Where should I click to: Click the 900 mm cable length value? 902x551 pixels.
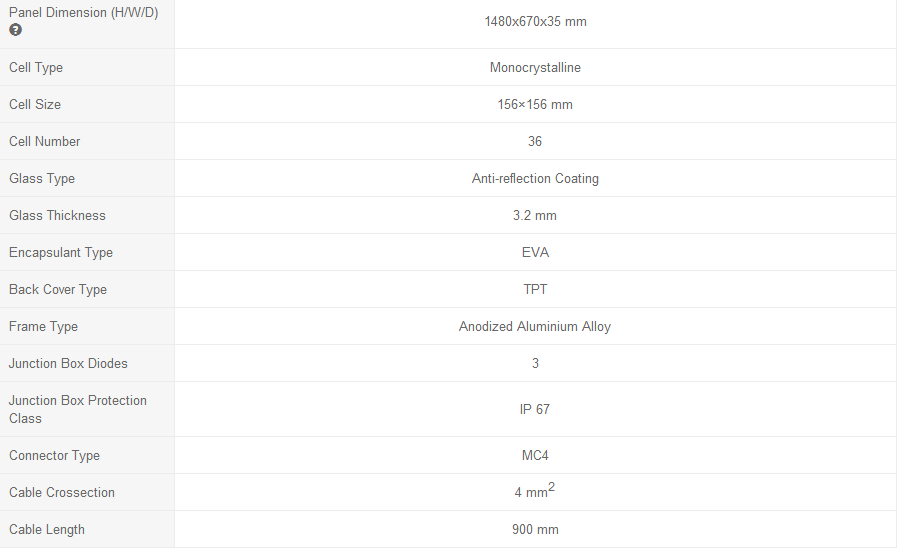click(x=535, y=530)
